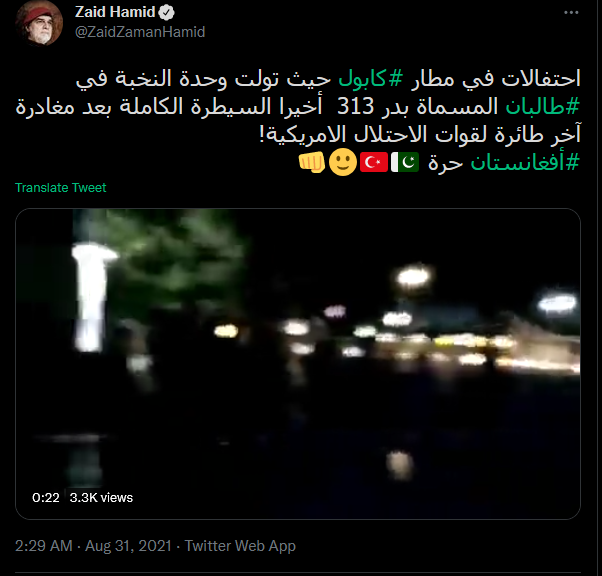Open the #طالبان hashtag
This screenshot has width=602, height=576.
tap(542, 107)
